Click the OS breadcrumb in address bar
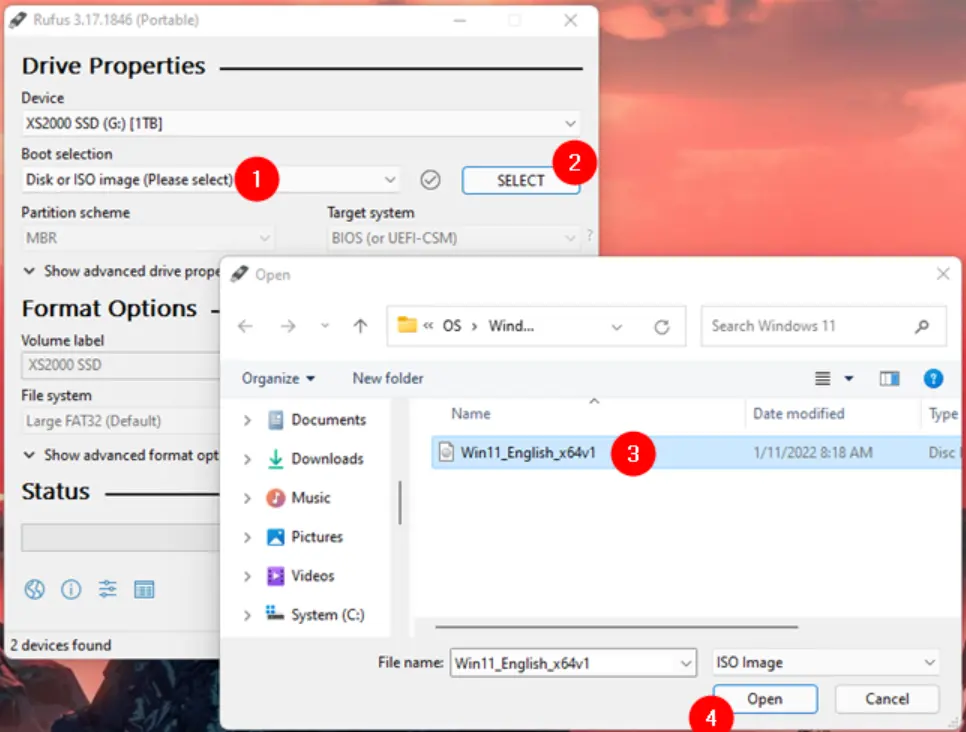The image size is (966, 732). 452,326
